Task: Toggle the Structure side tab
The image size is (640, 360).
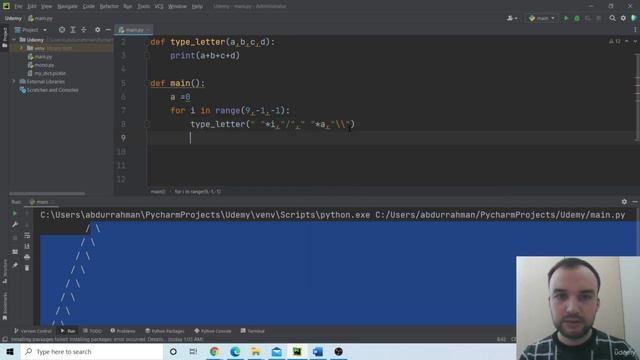Action: coord(4,271)
